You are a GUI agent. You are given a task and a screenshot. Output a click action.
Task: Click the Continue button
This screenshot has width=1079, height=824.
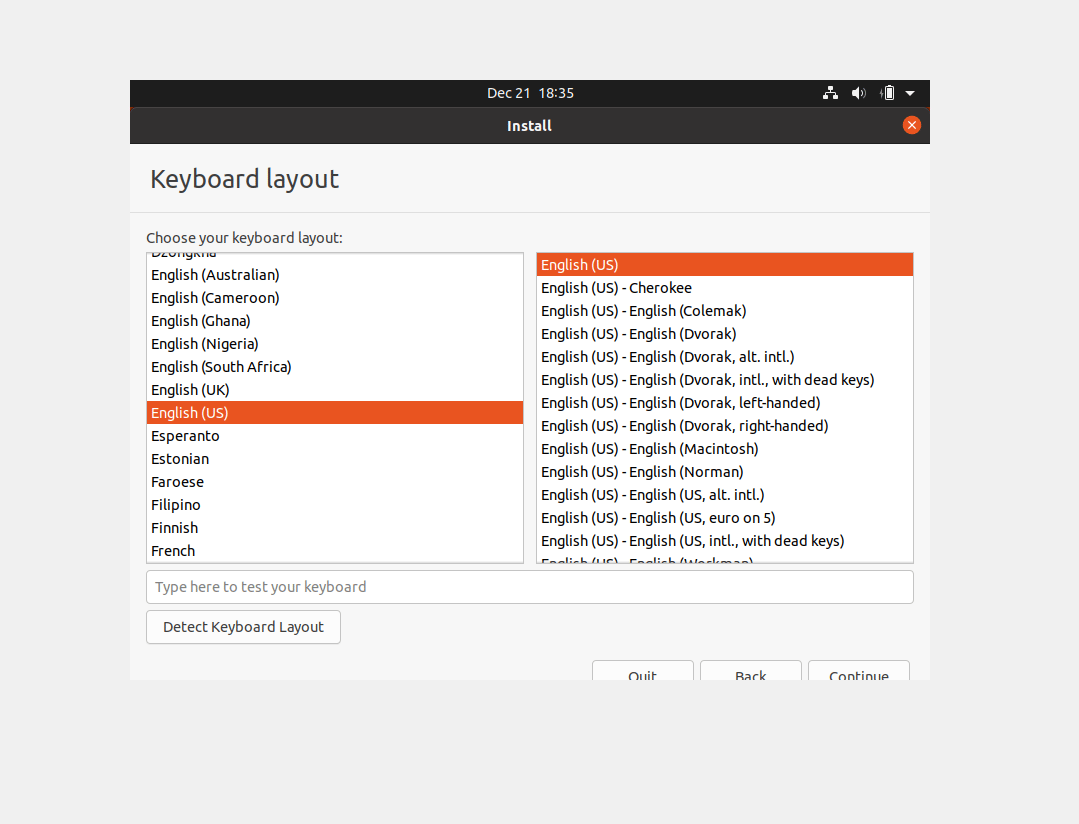859,671
